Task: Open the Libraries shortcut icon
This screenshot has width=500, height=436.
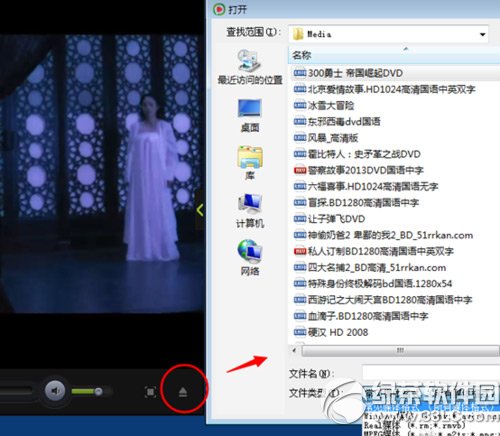Action: (x=250, y=163)
